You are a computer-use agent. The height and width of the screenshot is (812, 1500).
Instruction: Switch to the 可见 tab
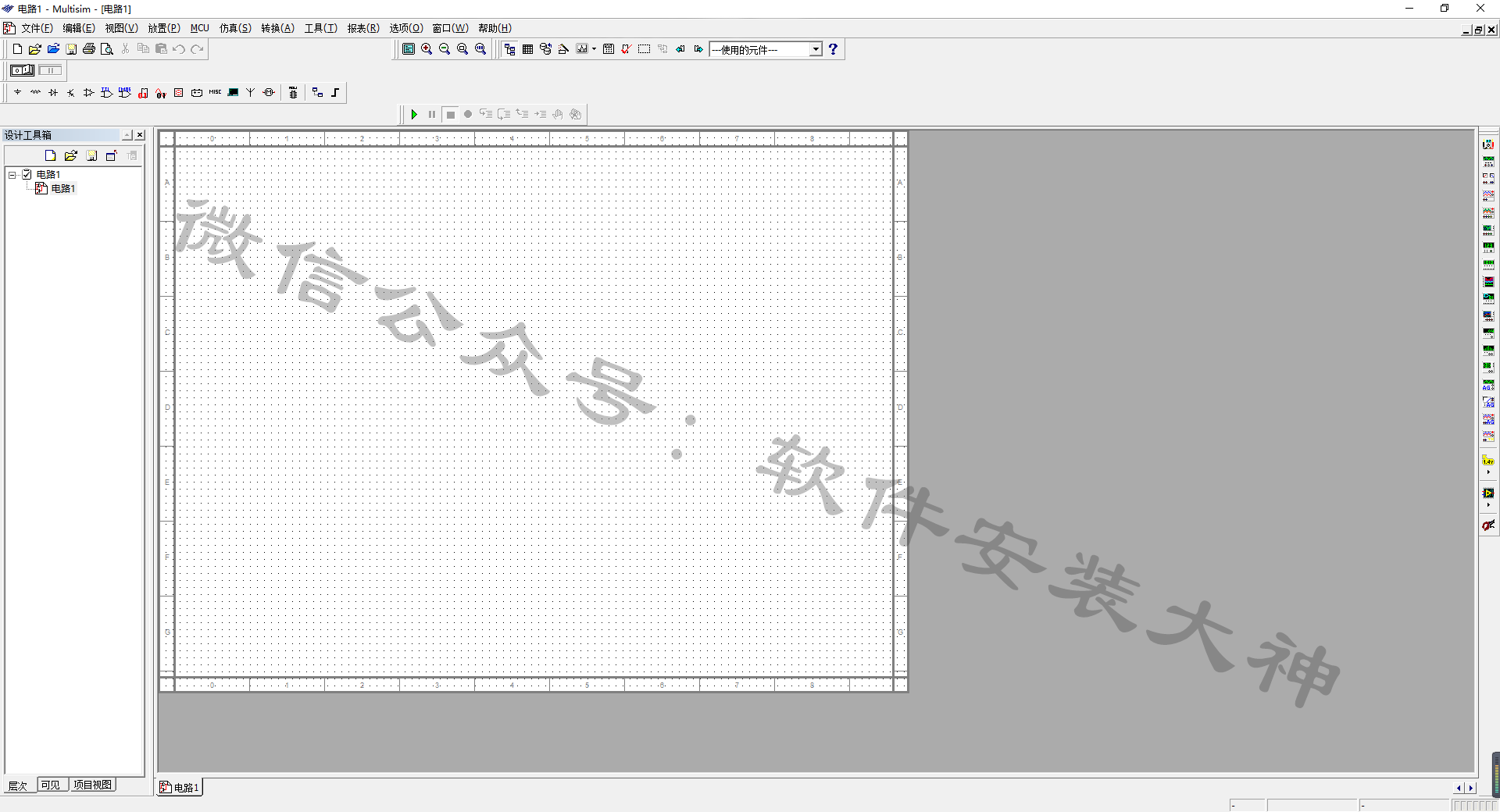point(51,785)
